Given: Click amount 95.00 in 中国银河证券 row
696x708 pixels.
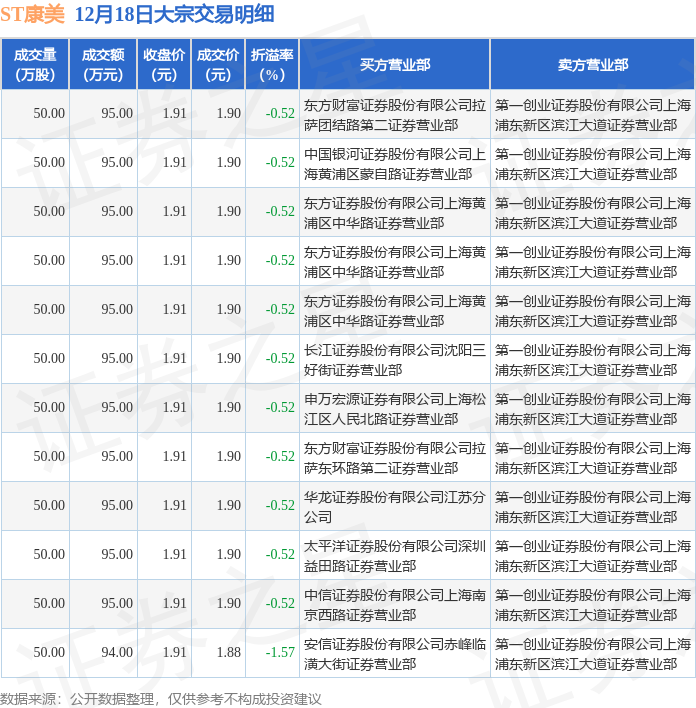Looking at the screenshot, I should 117,163.
